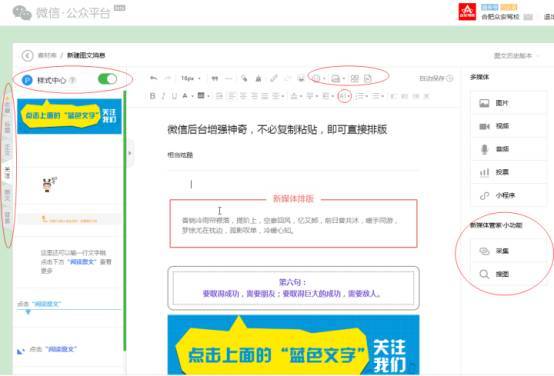
Task: Insert an image via 图片
Action: (509, 103)
